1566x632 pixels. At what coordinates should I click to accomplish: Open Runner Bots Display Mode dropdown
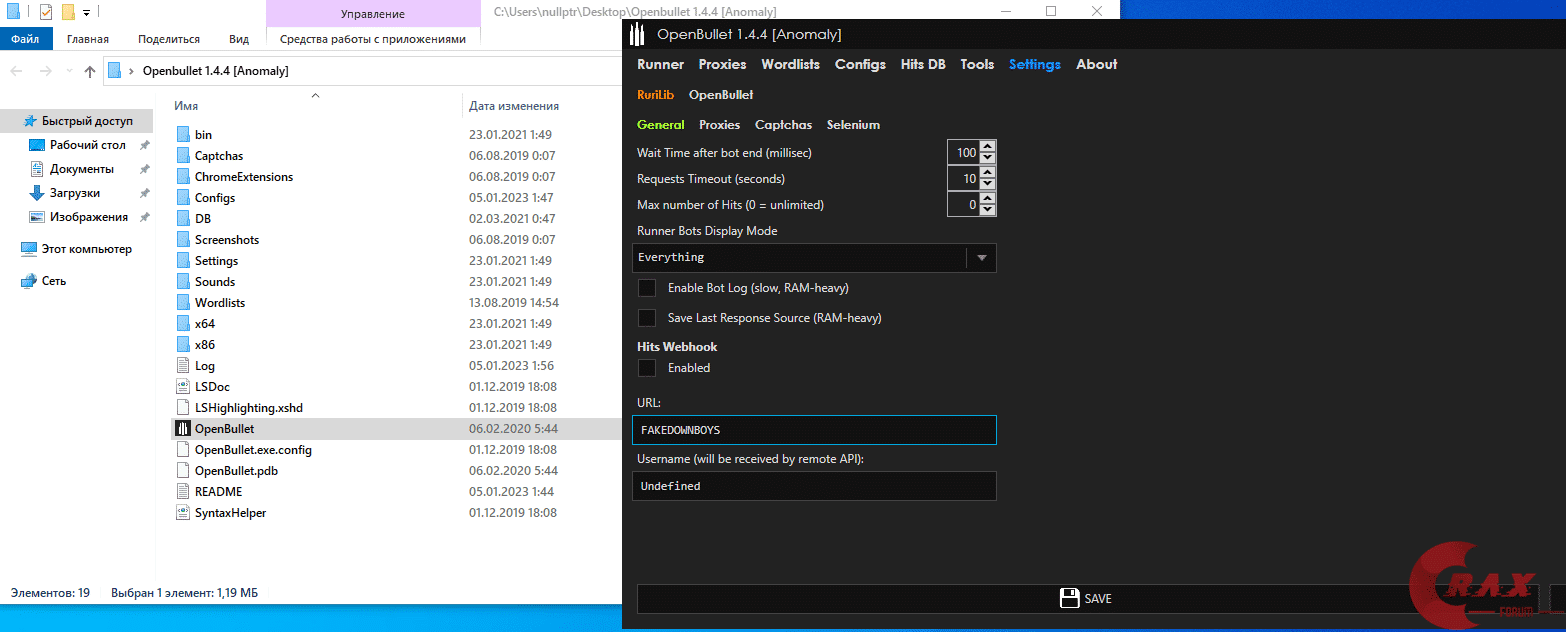(x=816, y=258)
